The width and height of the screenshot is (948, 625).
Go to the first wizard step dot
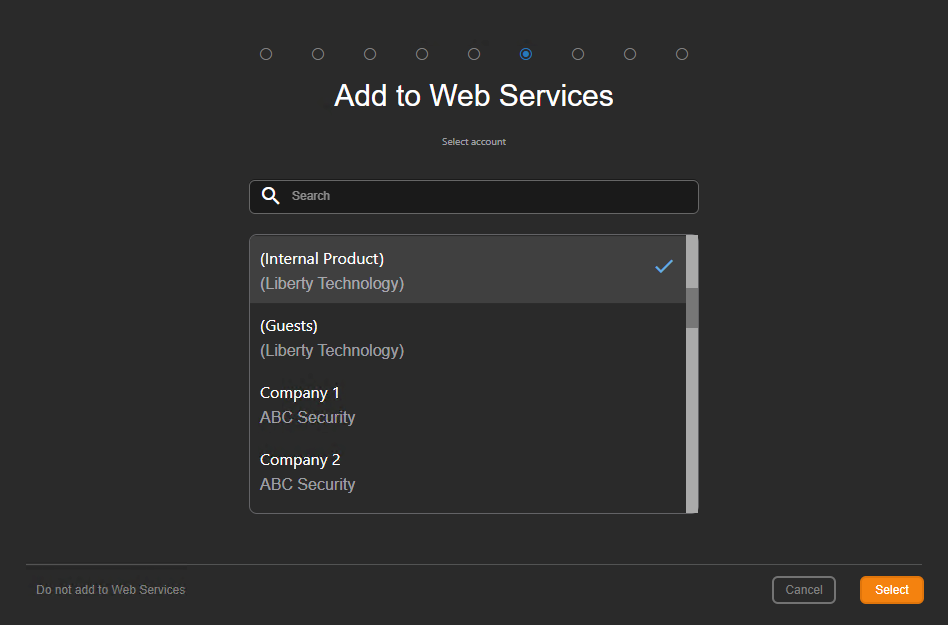[x=266, y=54]
